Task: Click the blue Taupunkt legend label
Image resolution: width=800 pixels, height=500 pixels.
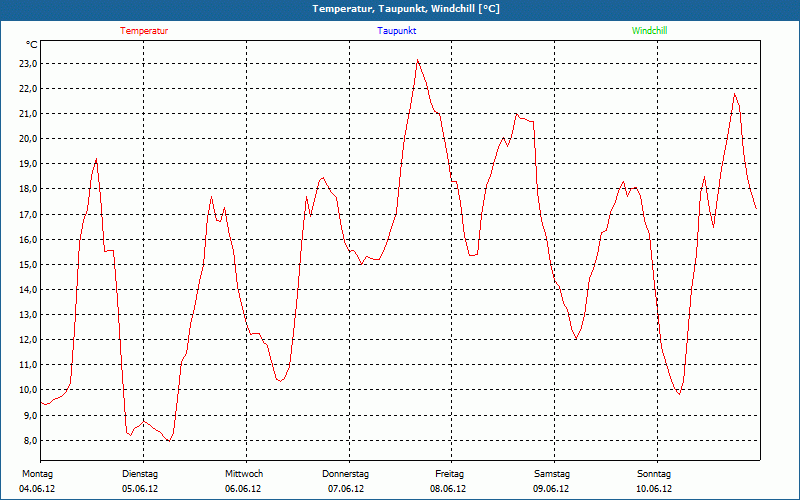Action: coord(396,31)
